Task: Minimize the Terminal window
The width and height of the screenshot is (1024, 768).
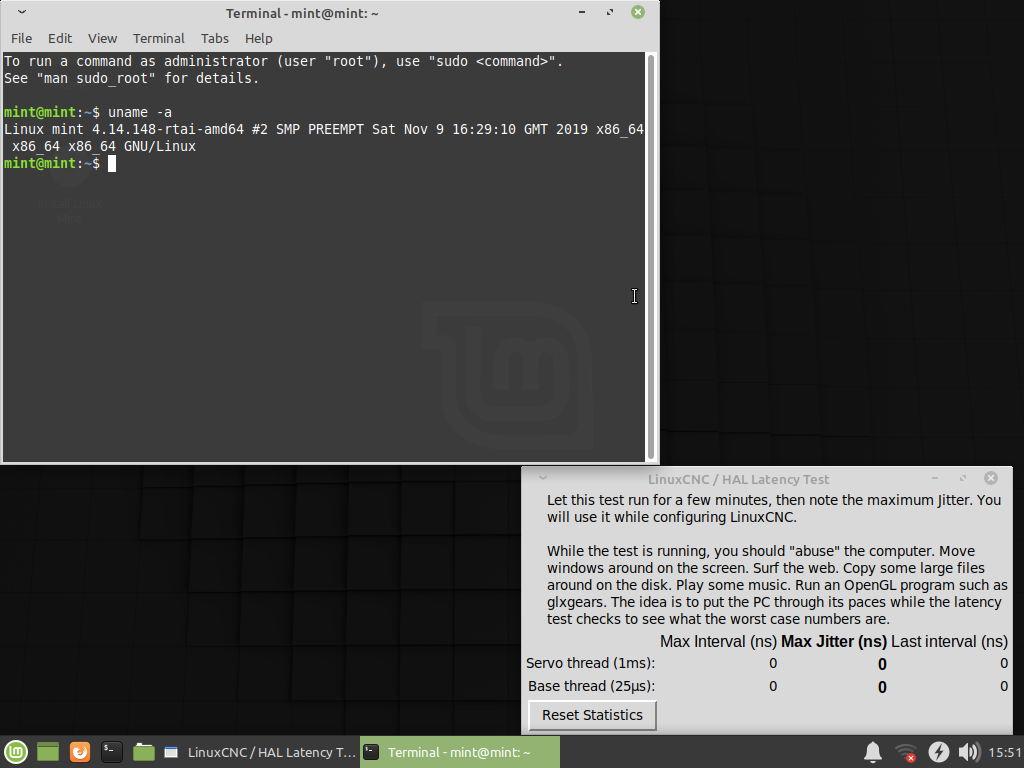Action: pos(582,12)
